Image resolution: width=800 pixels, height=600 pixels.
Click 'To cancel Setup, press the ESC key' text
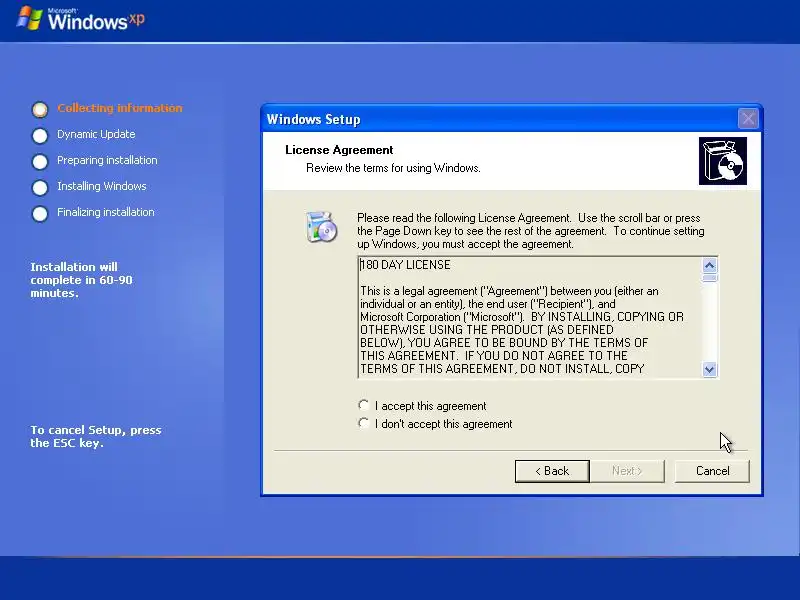[x=95, y=436]
